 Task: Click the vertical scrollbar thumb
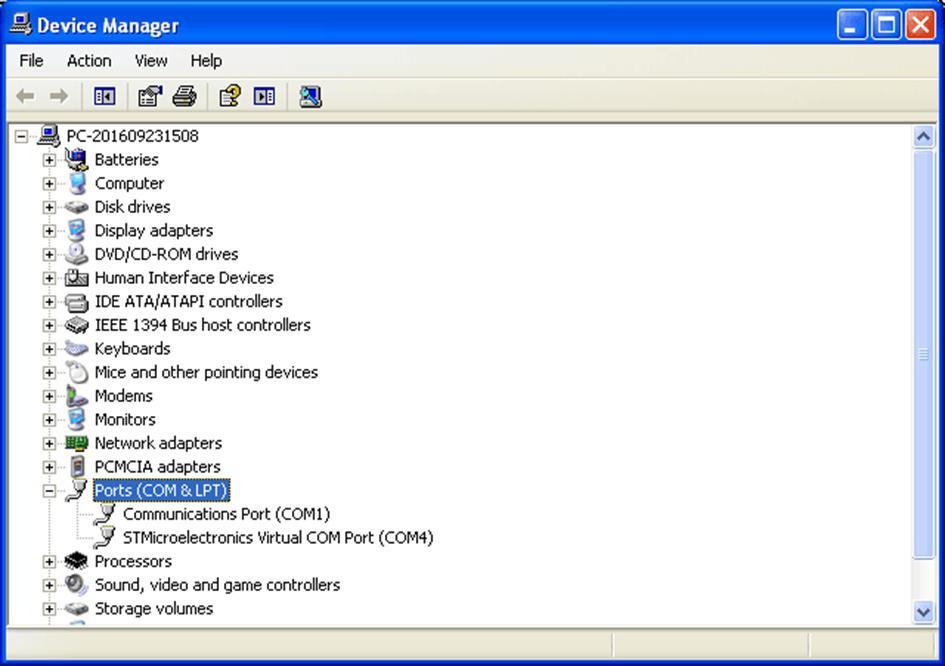[x=923, y=354]
